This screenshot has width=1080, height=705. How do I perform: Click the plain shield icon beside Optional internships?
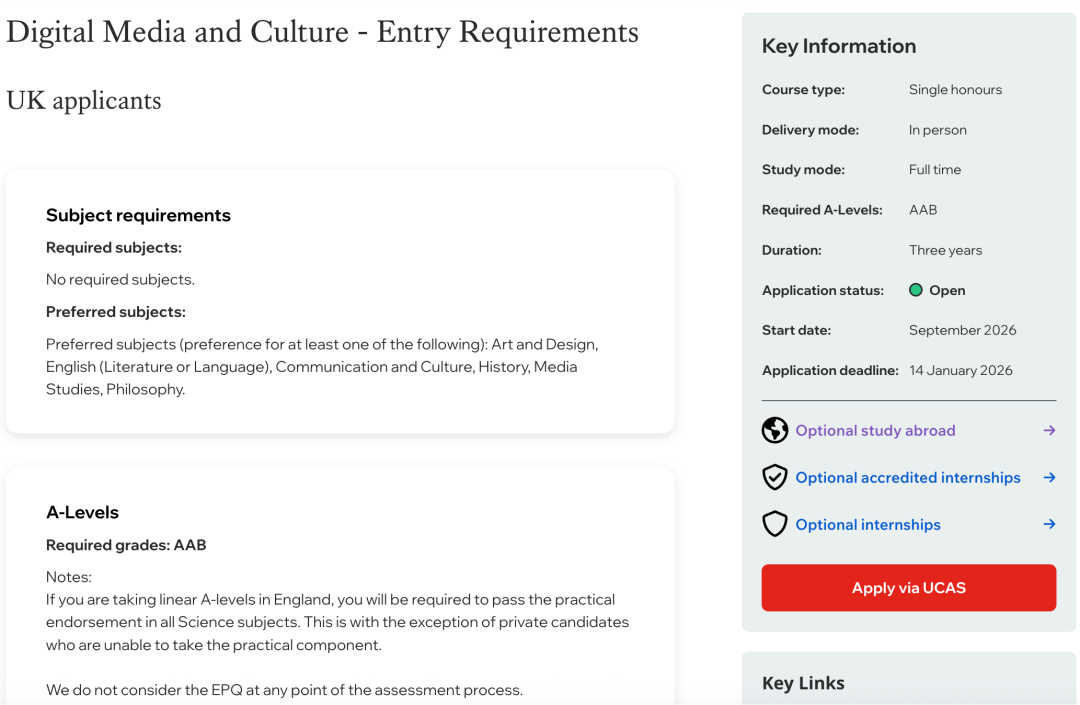point(775,524)
